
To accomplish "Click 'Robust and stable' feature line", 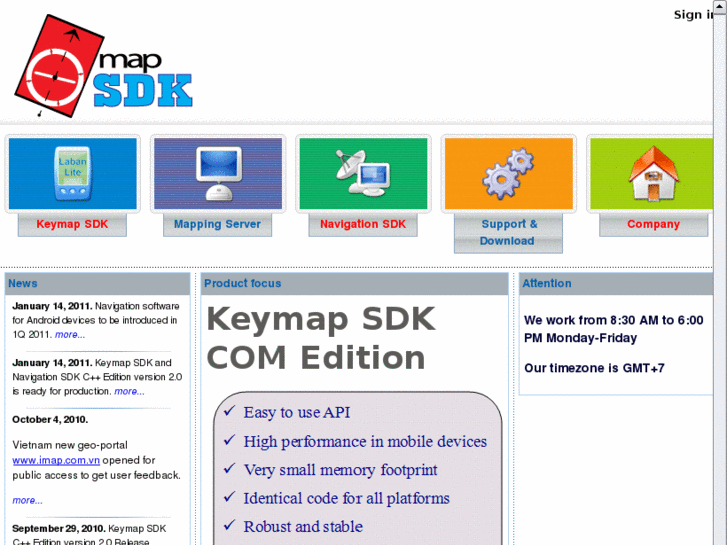I will point(303,527).
